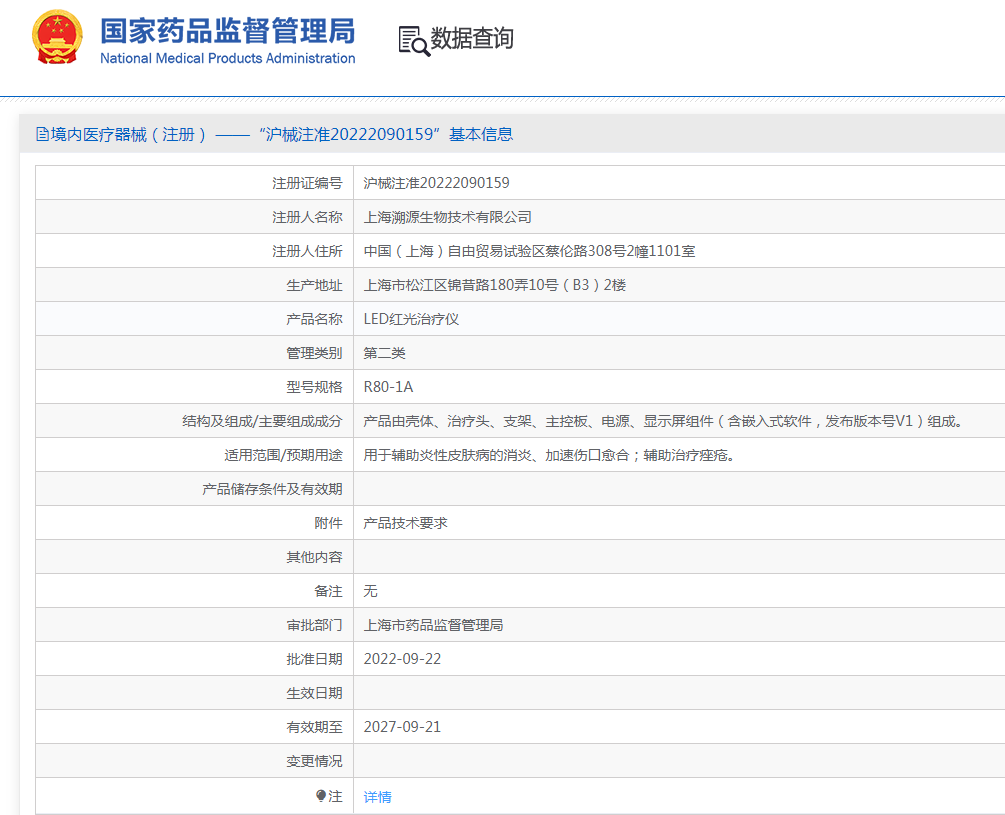Click the 审批部门 label cell
Viewport: 1005px width, 815px height.
tap(195, 625)
